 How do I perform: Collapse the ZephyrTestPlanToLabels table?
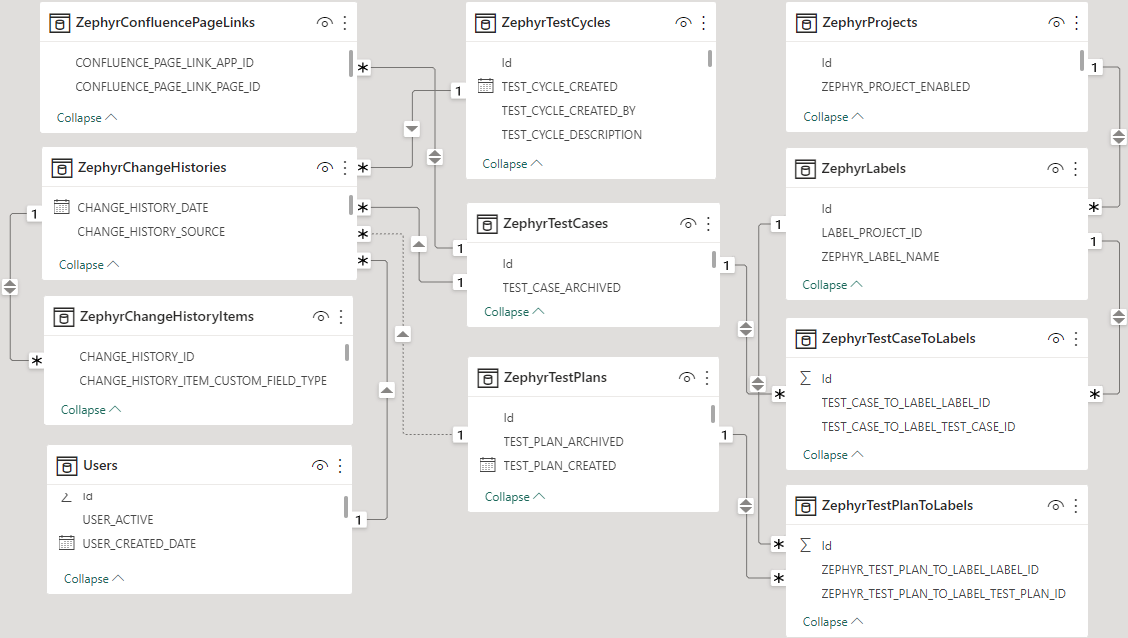(832, 621)
